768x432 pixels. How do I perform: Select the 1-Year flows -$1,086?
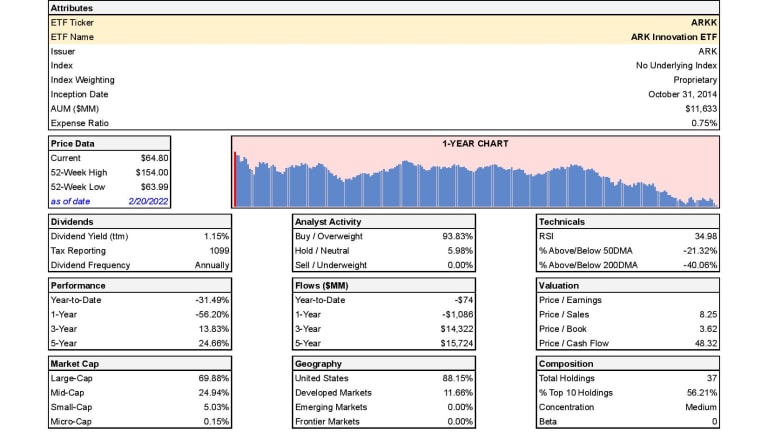457,314
